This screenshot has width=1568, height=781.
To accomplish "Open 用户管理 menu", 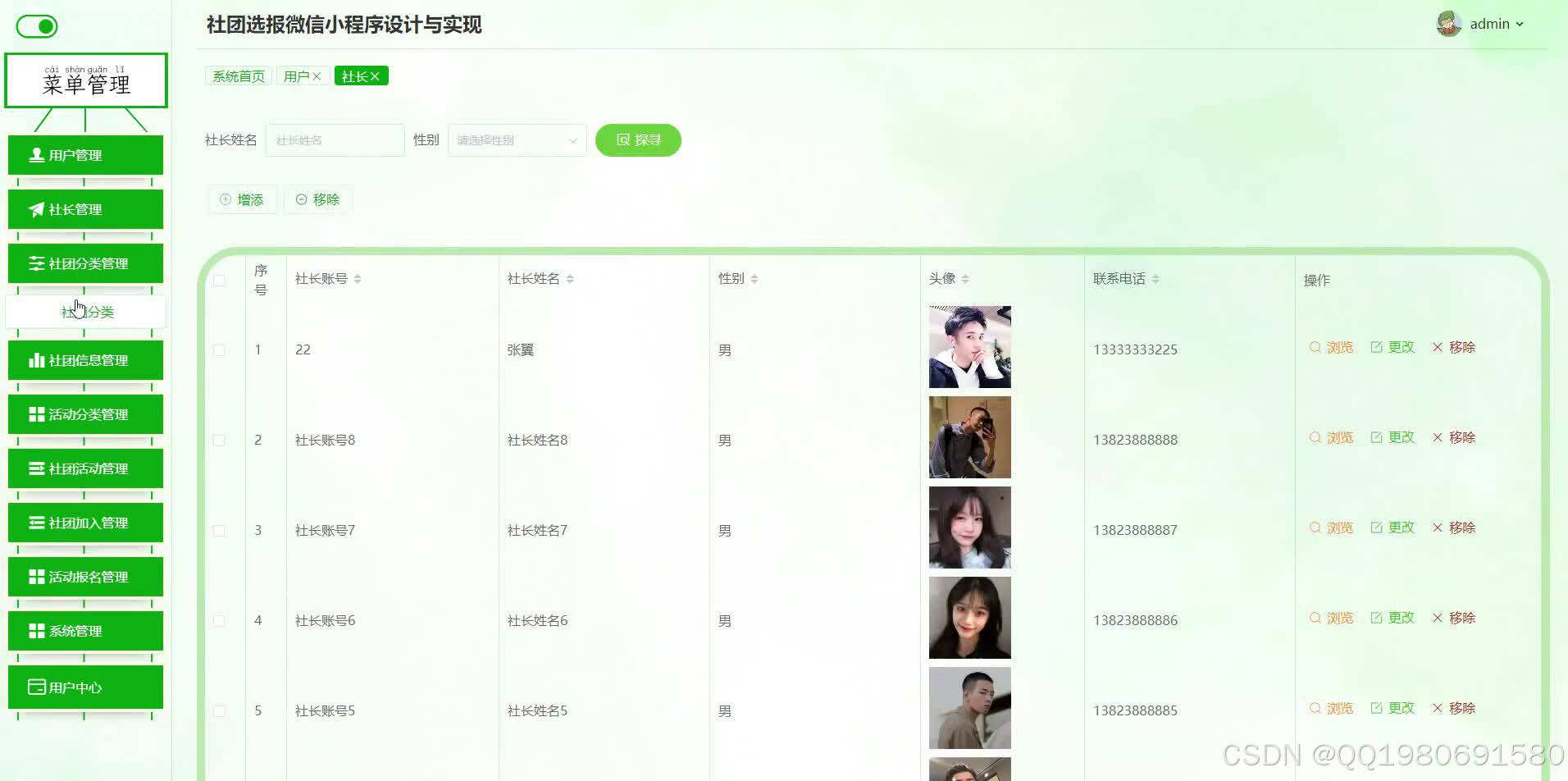I will coord(85,155).
